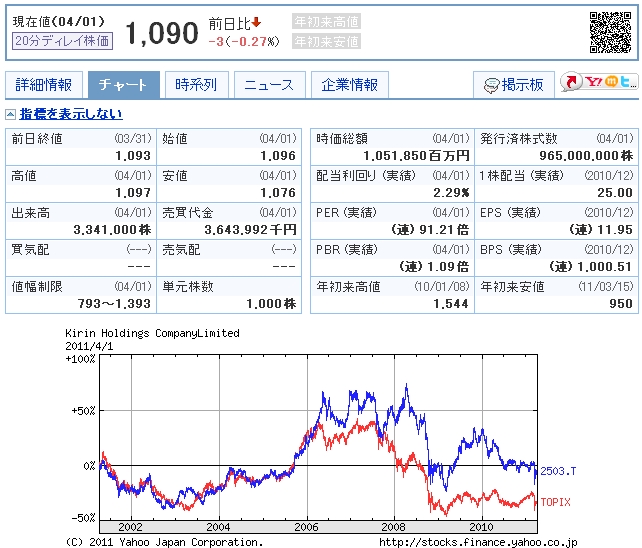Click the 20分ディレイ株価 label

click(x=62, y=41)
